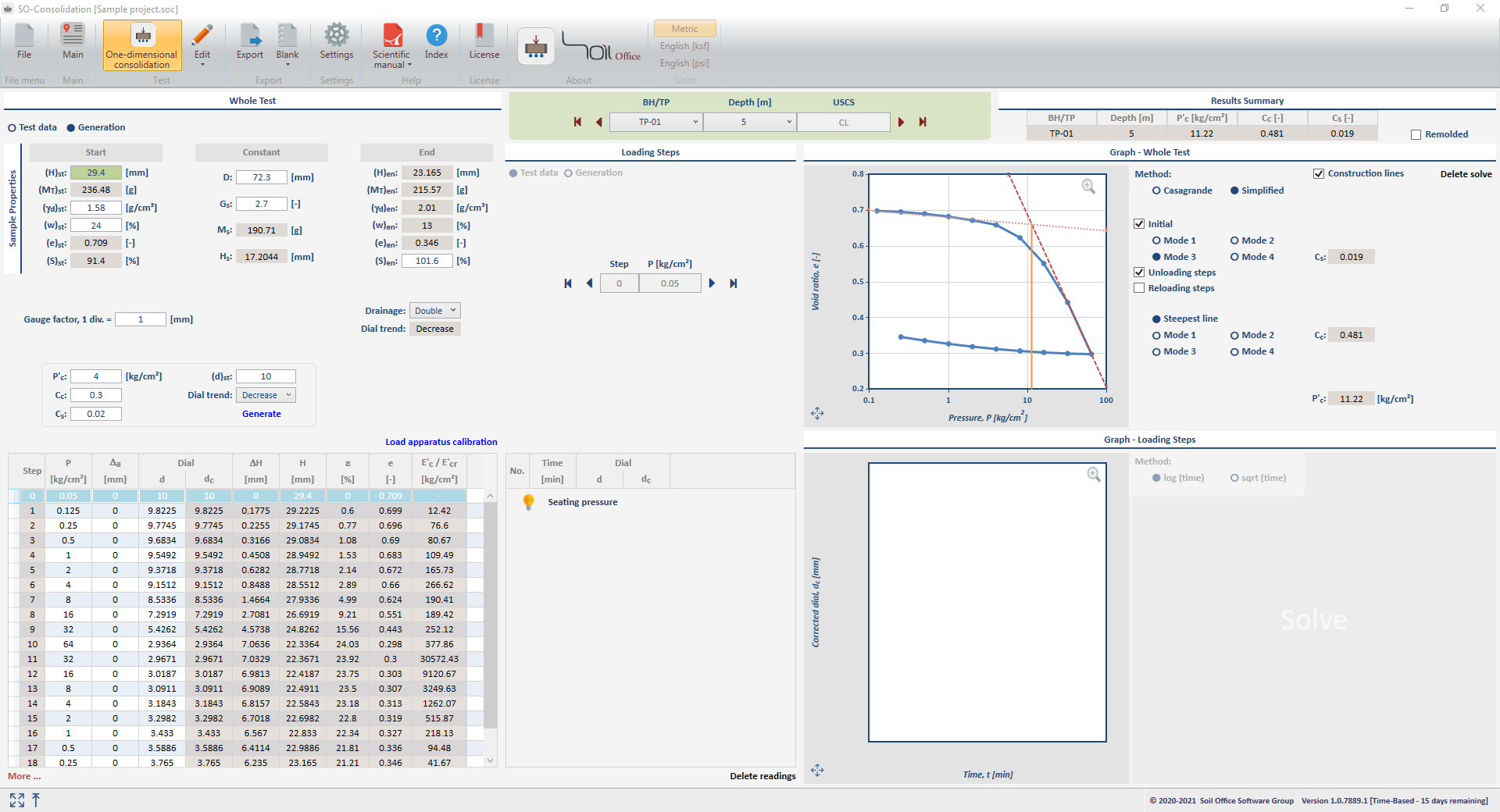Go to next borehole record arrow

click(901, 122)
